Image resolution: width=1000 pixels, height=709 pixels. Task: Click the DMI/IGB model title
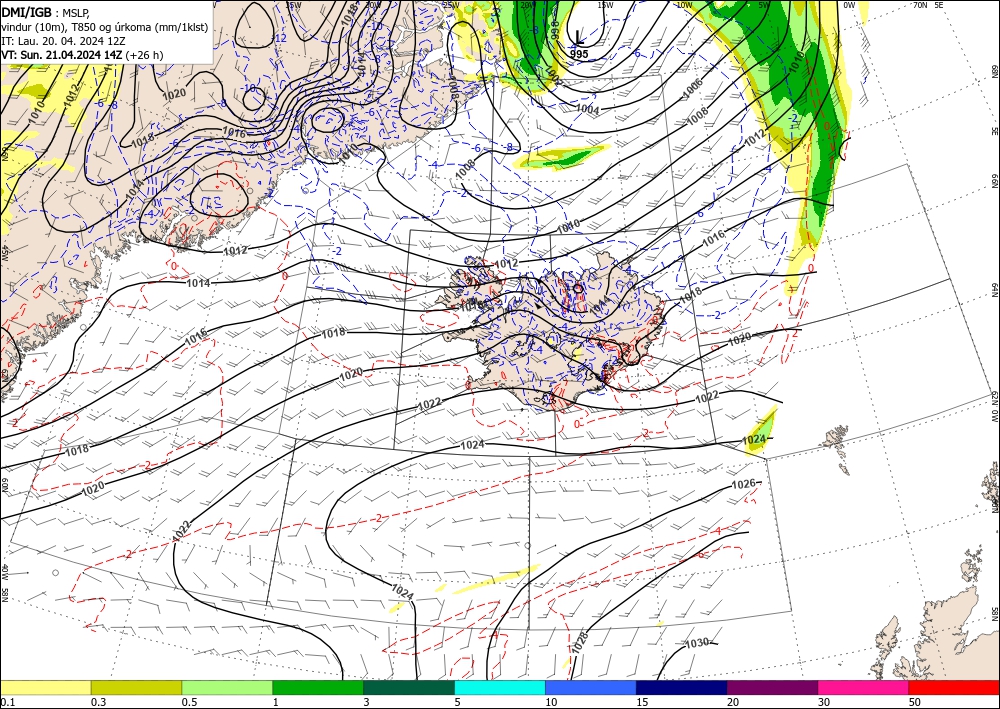(x=26, y=12)
